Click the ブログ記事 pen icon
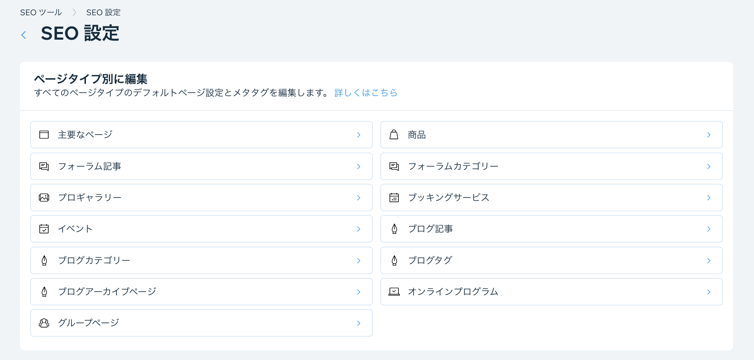Viewport: 754px width, 360px height. click(394, 229)
